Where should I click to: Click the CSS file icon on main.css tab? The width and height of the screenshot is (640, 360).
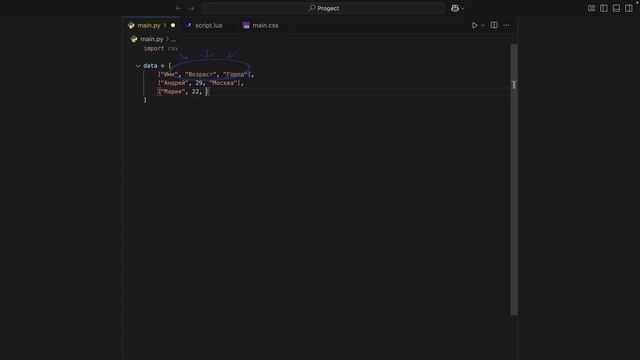click(246, 25)
